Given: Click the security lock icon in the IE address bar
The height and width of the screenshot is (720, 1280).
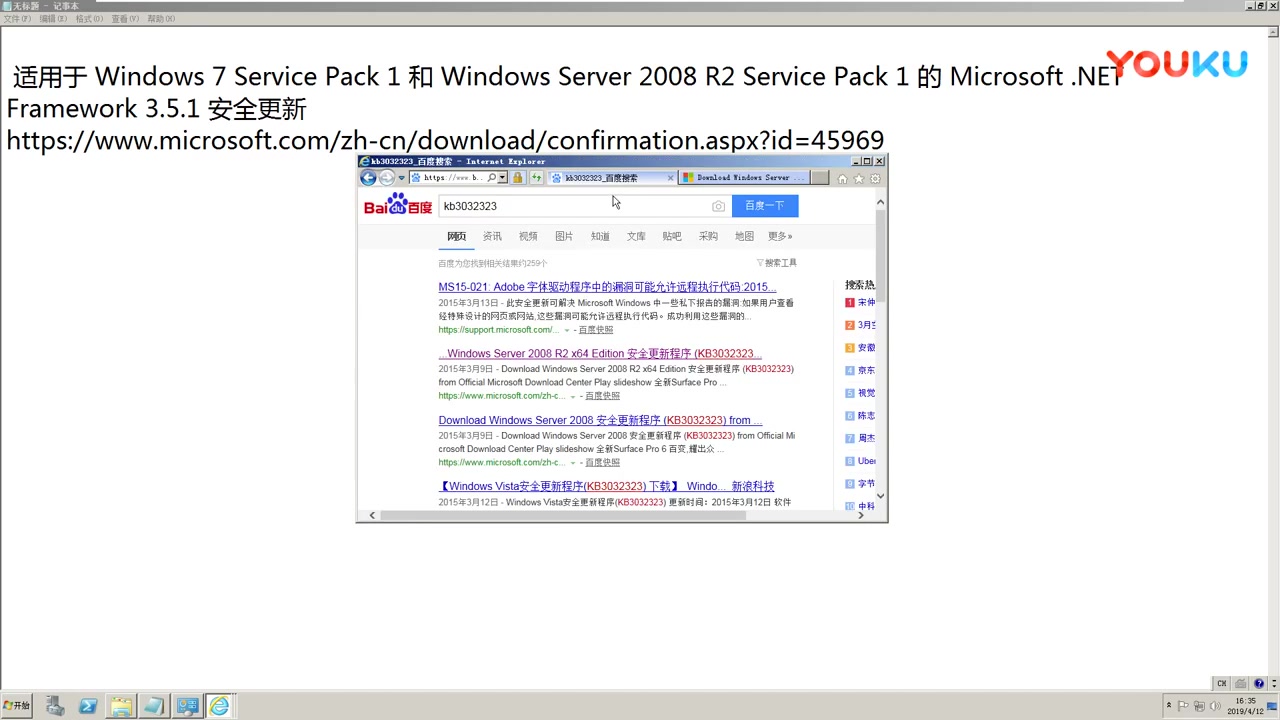Looking at the screenshot, I should pyautogui.click(x=517, y=178).
